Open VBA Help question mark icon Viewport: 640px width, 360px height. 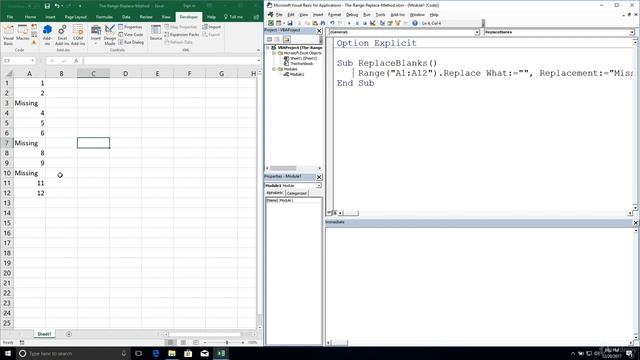[415, 23]
